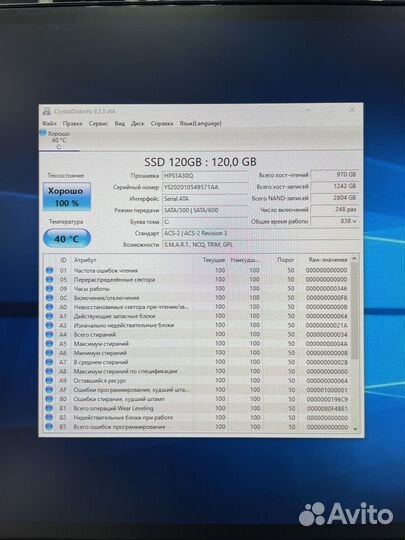Click the Текущее column header
This screenshot has width=405, height=540.
pyautogui.click(x=214, y=260)
